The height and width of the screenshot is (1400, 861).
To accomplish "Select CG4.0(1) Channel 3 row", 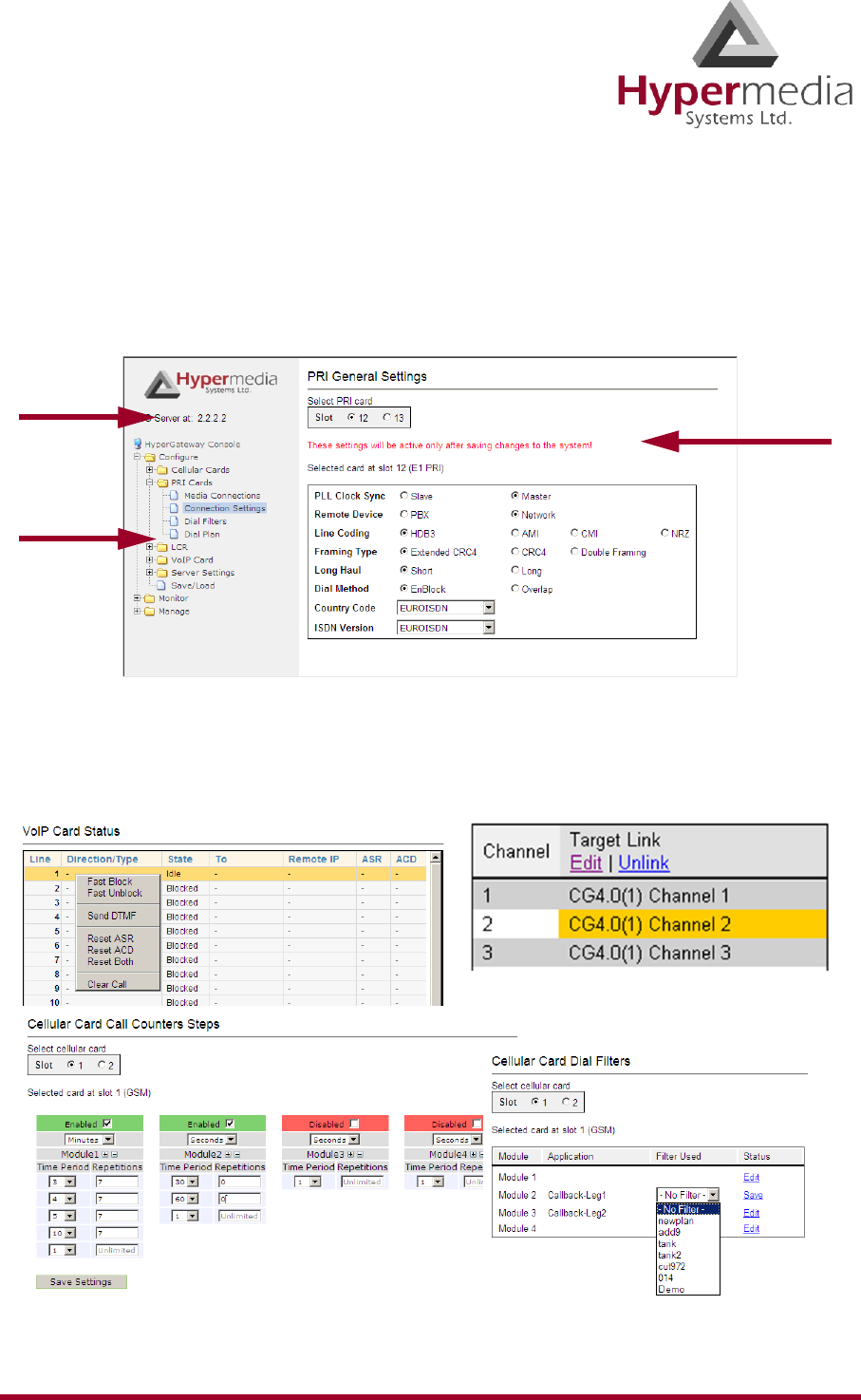I will (649, 953).
